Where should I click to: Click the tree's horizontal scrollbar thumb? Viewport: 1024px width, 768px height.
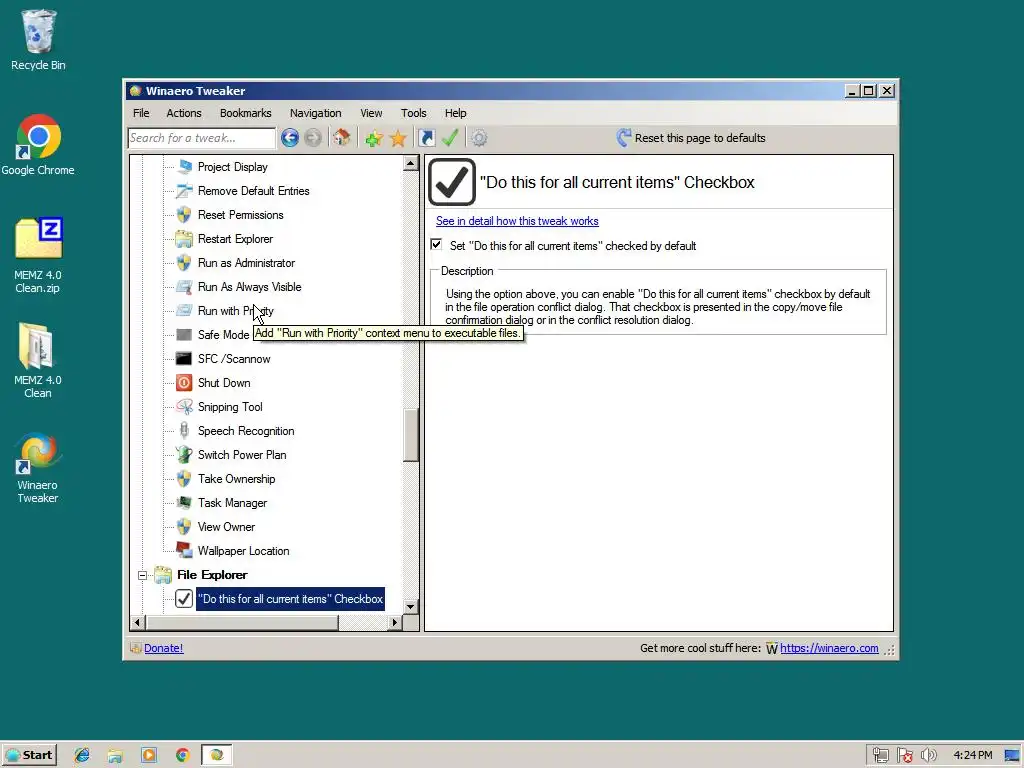(x=242, y=622)
